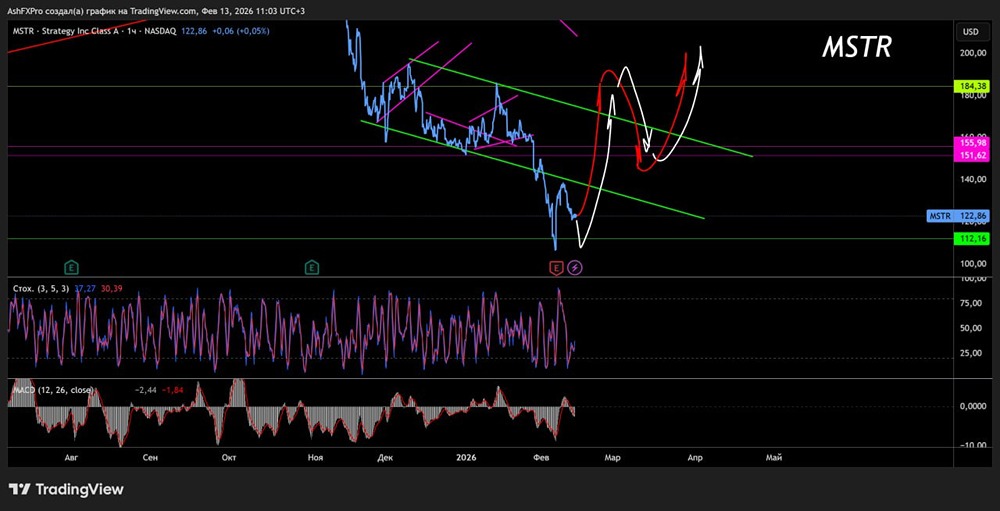Click the Ноя label on the time axis

pyautogui.click(x=315, y=457)
